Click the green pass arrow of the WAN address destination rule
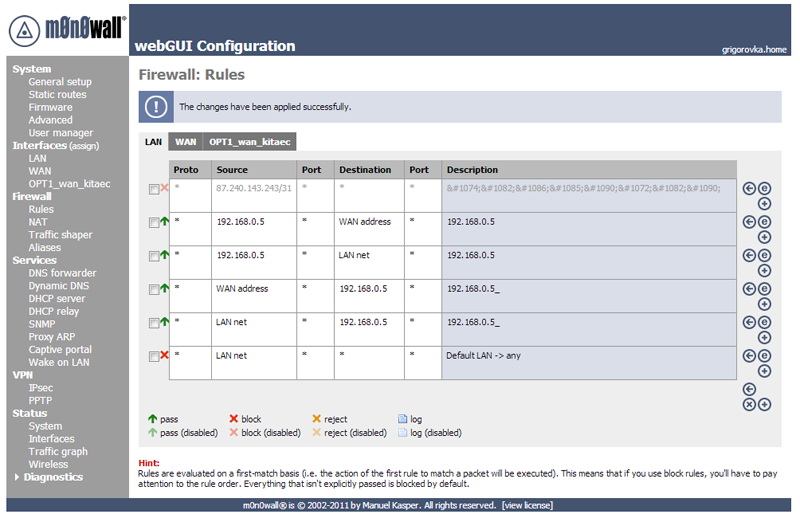This screenshot has width=800, height=522. coord(164,221)
